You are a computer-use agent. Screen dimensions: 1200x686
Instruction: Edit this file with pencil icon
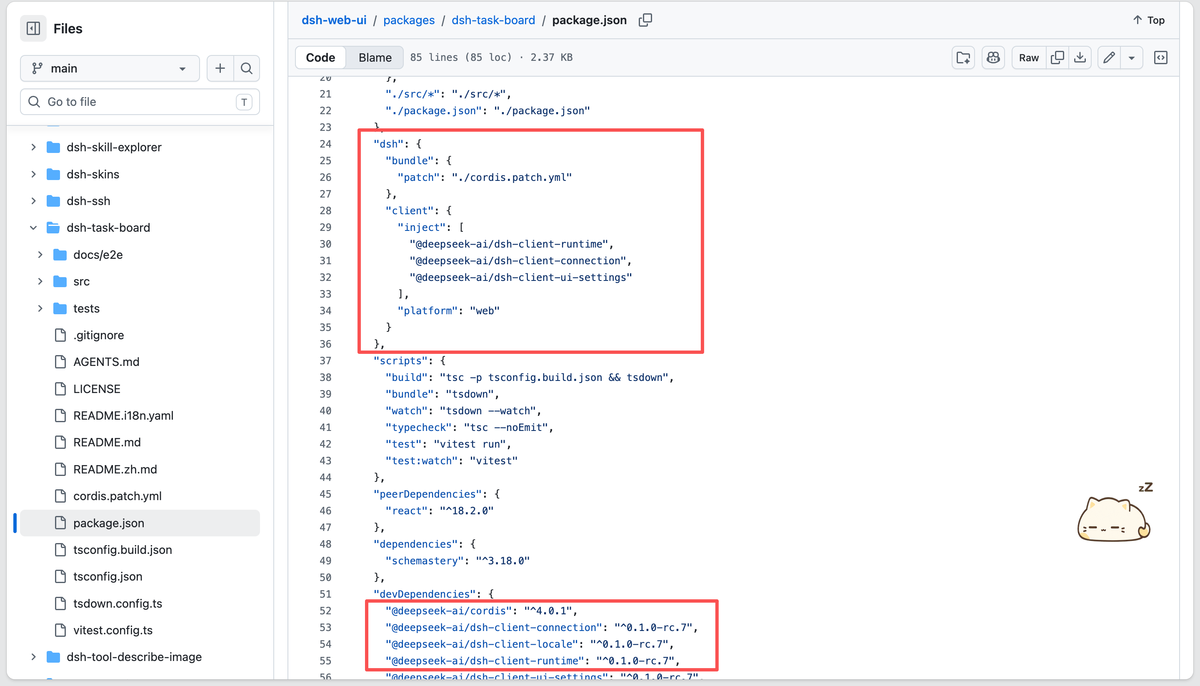pos(1109,58)
